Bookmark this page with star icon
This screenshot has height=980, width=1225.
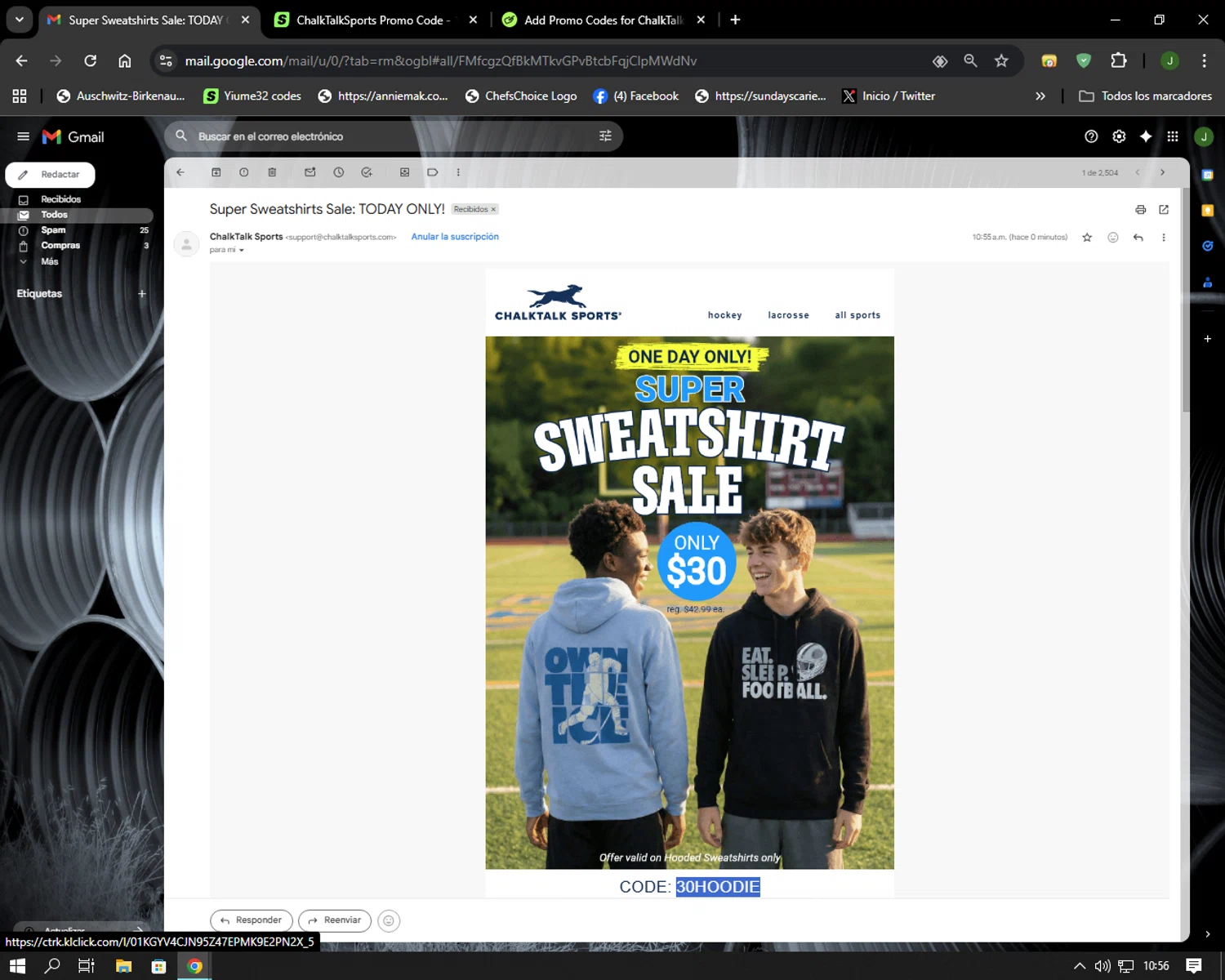coord(1001,60)
